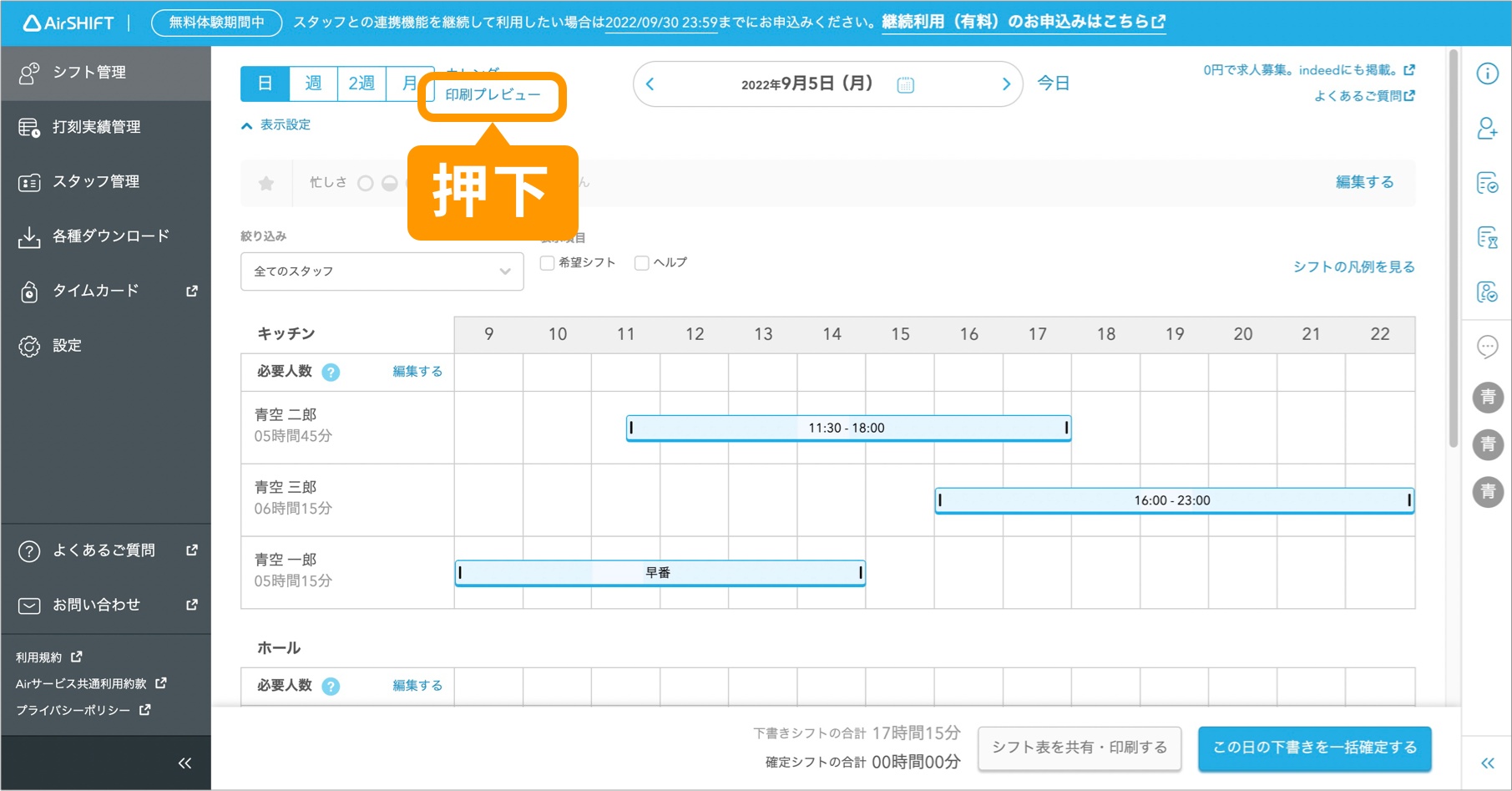The height and width of the screenshot is (791, 1512).
Task: Click the star icon beside 忙しさ
Action: pyautogui.click(x=266, y=183)
